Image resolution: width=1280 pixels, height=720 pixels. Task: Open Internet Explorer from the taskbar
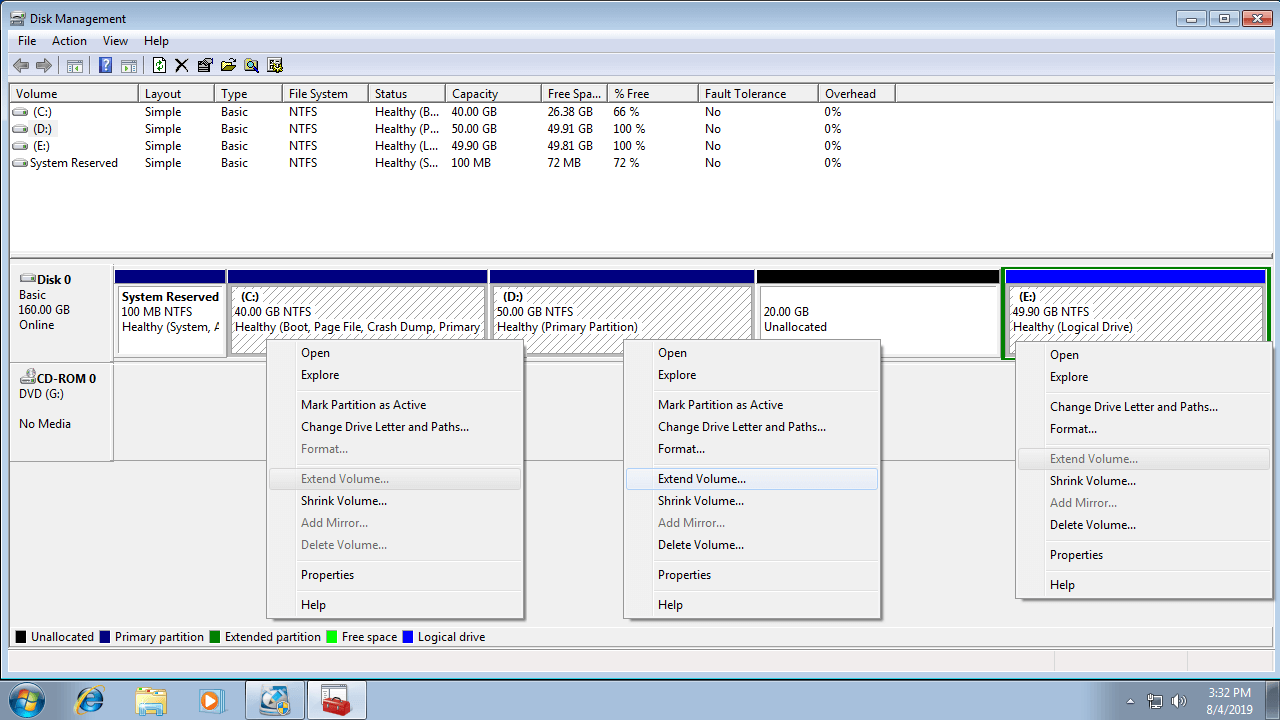(x=90, y=700)
